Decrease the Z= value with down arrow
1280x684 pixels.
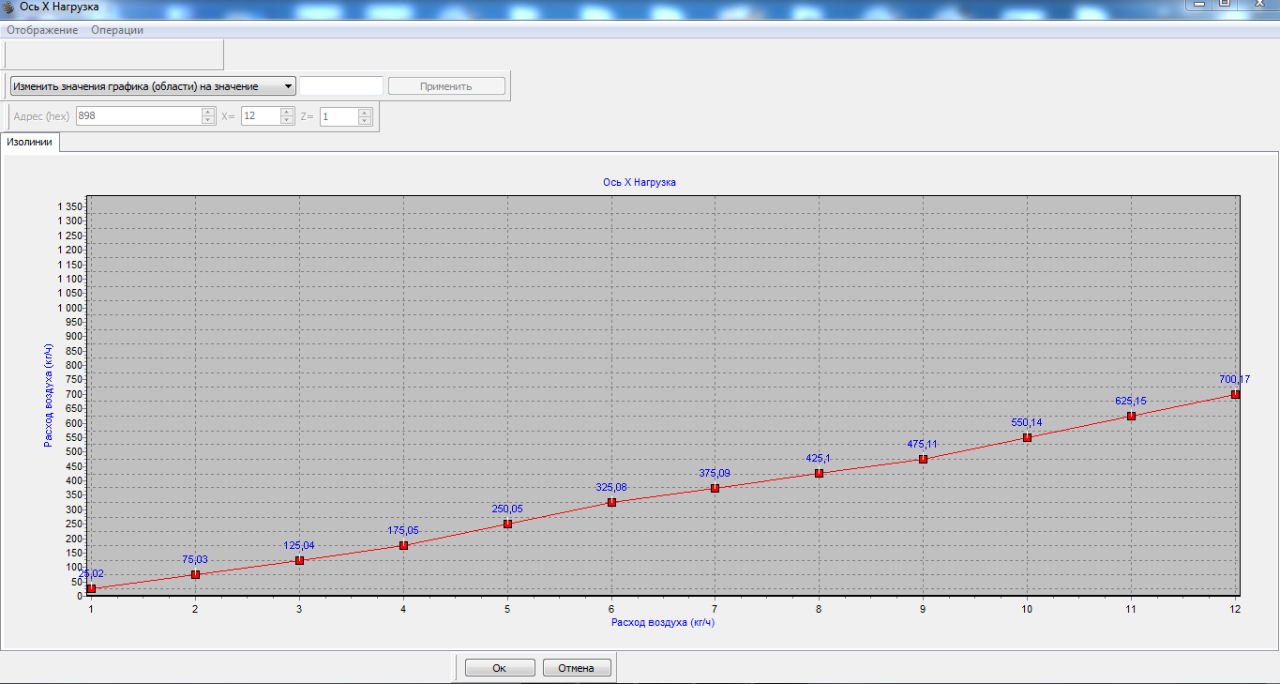365,121
